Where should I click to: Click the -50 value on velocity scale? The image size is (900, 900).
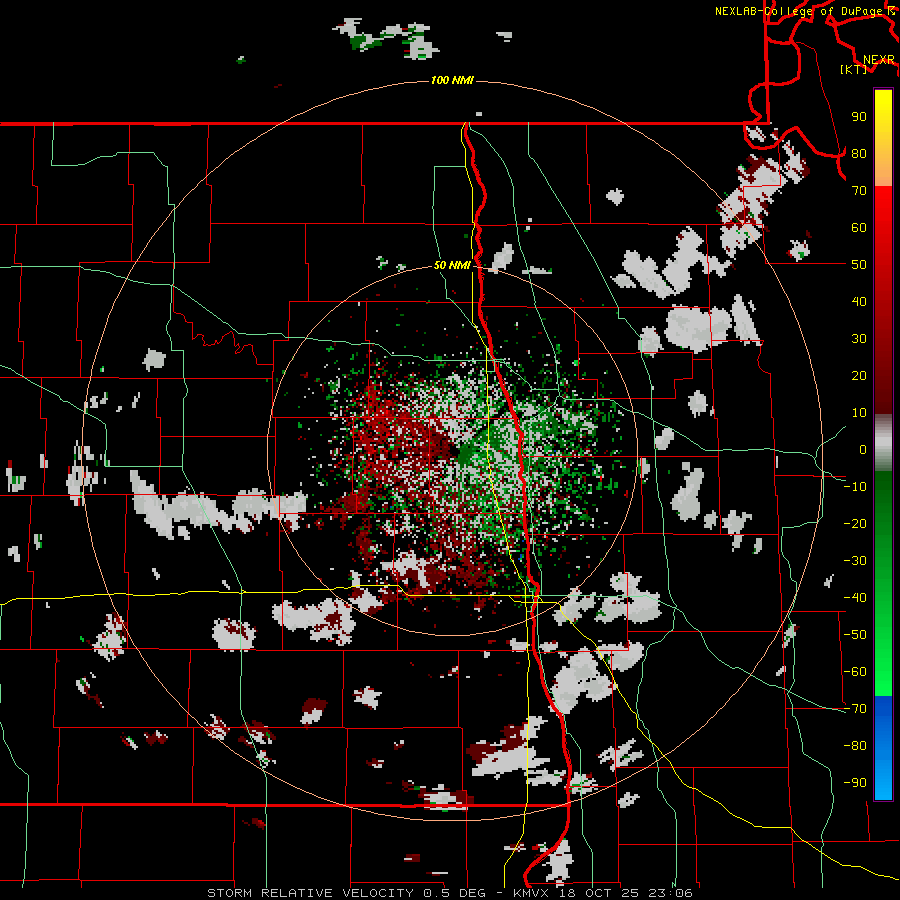tap(855, 635)
